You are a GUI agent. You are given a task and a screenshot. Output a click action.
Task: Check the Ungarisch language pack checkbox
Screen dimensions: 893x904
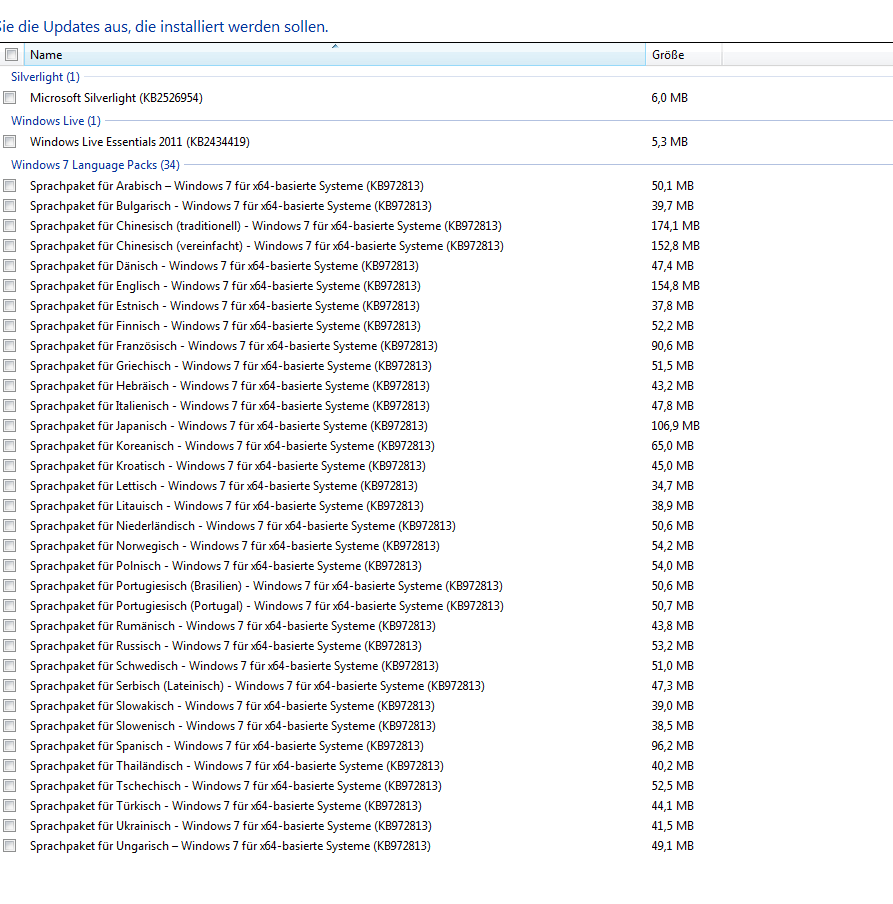click(9, 846)
